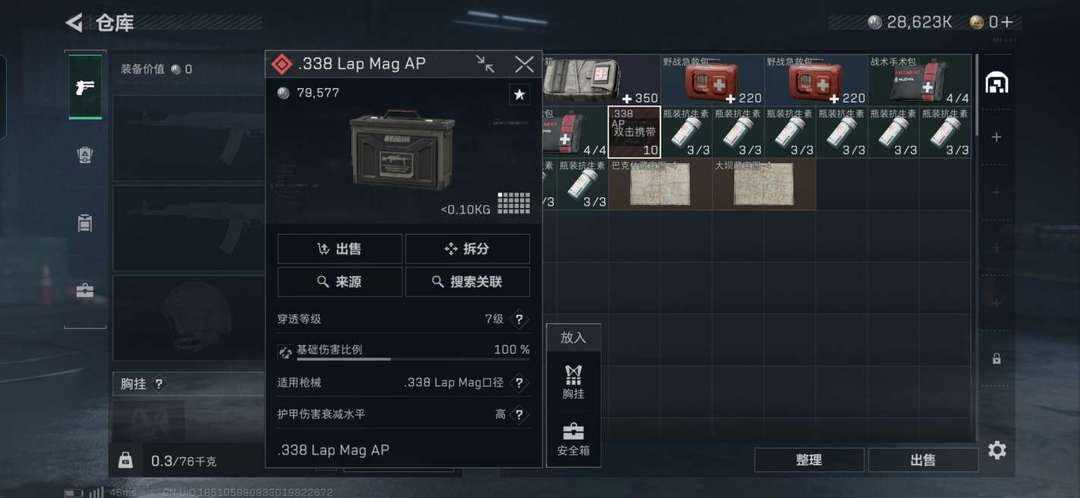This screenshot has height=498, width=1080.
Task: Click the 整理 organize button
Action: [809, 460]
